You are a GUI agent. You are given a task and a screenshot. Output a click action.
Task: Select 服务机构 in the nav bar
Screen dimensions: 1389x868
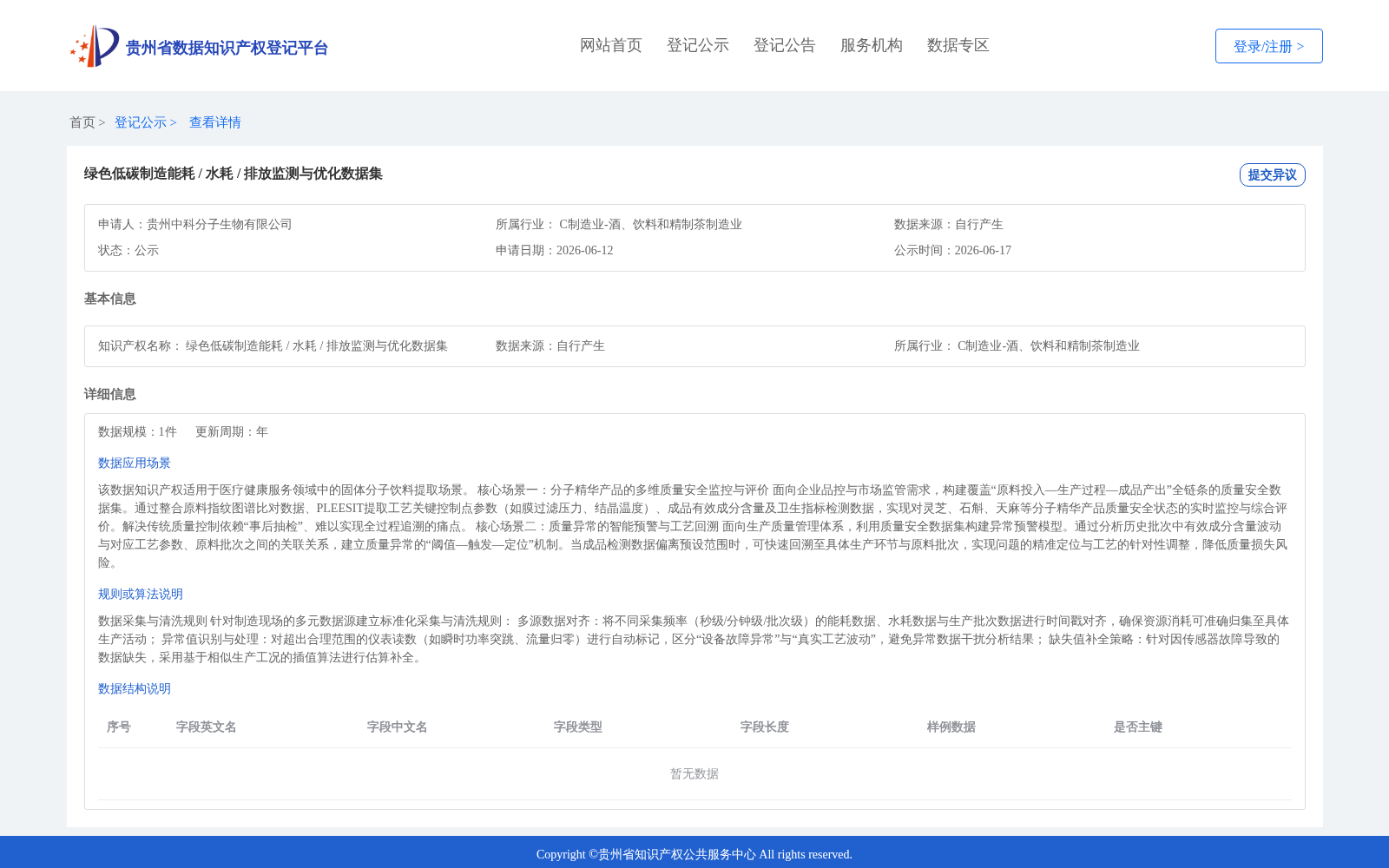872,45
